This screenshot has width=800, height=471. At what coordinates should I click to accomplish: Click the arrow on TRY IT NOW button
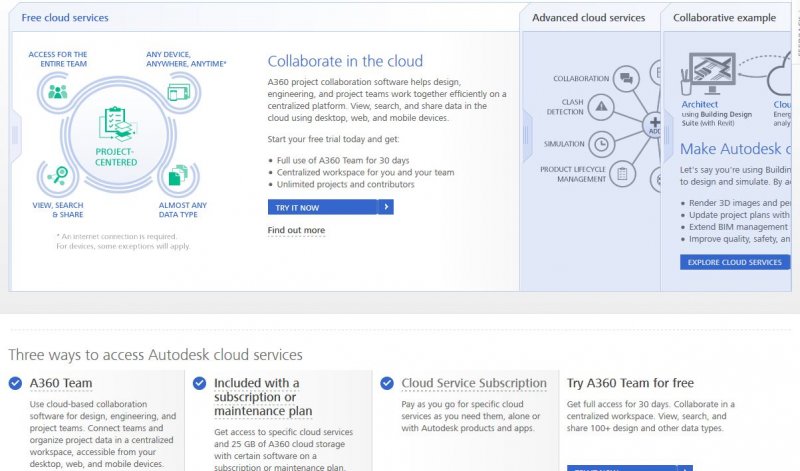tap(386, 207)
